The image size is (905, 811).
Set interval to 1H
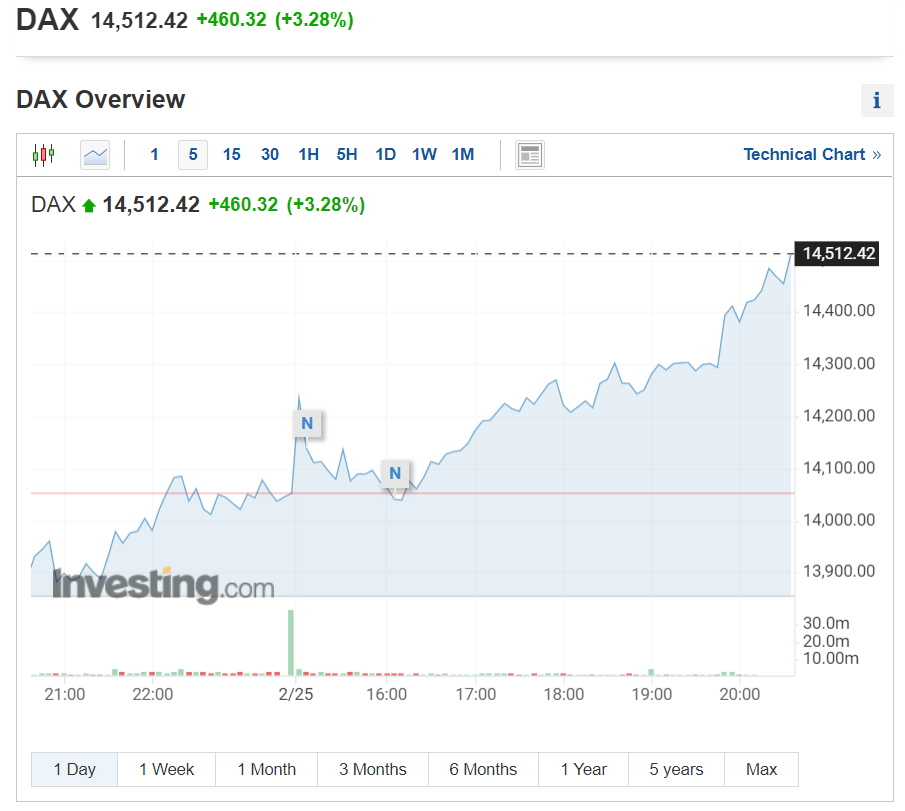click(308, 155)
